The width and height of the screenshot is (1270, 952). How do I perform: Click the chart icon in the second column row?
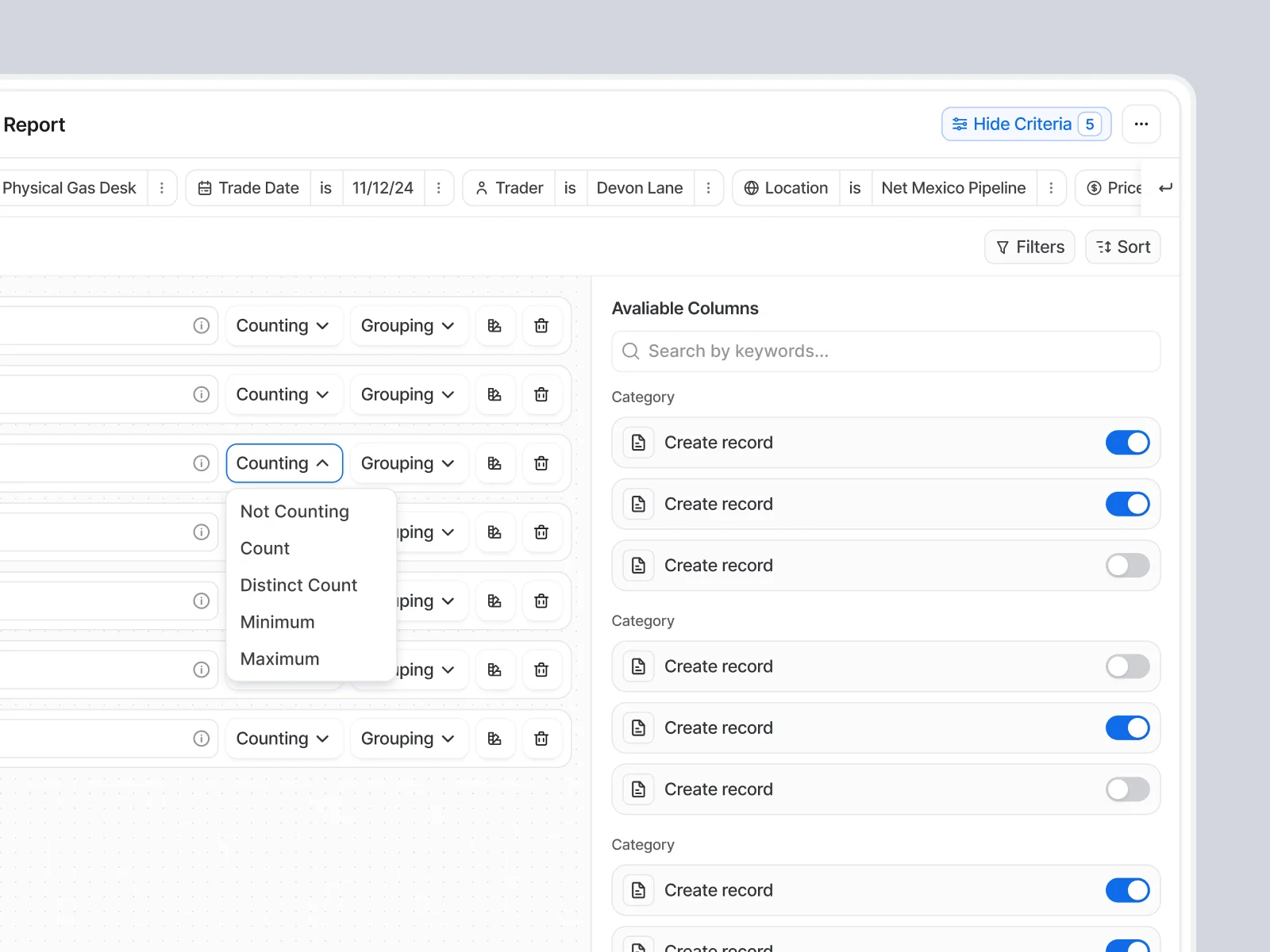click(495, 394)
